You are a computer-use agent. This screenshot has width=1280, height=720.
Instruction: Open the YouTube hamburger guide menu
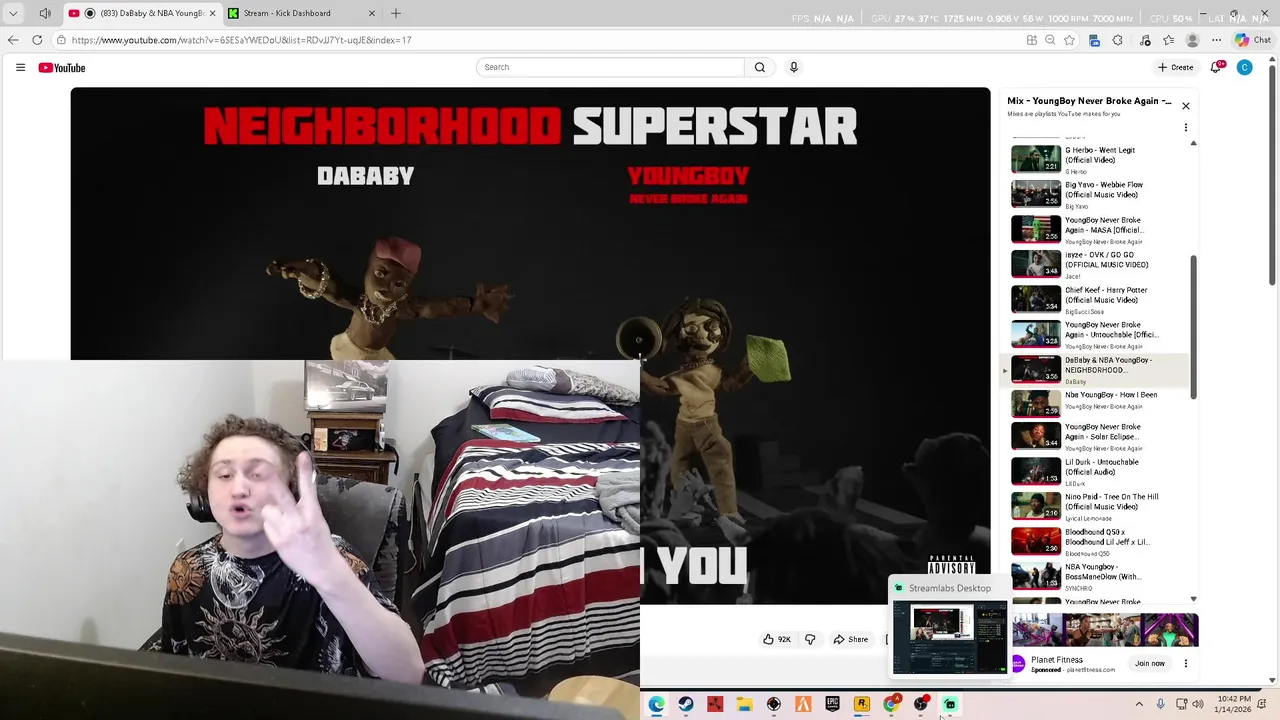[x=20, y=67]
